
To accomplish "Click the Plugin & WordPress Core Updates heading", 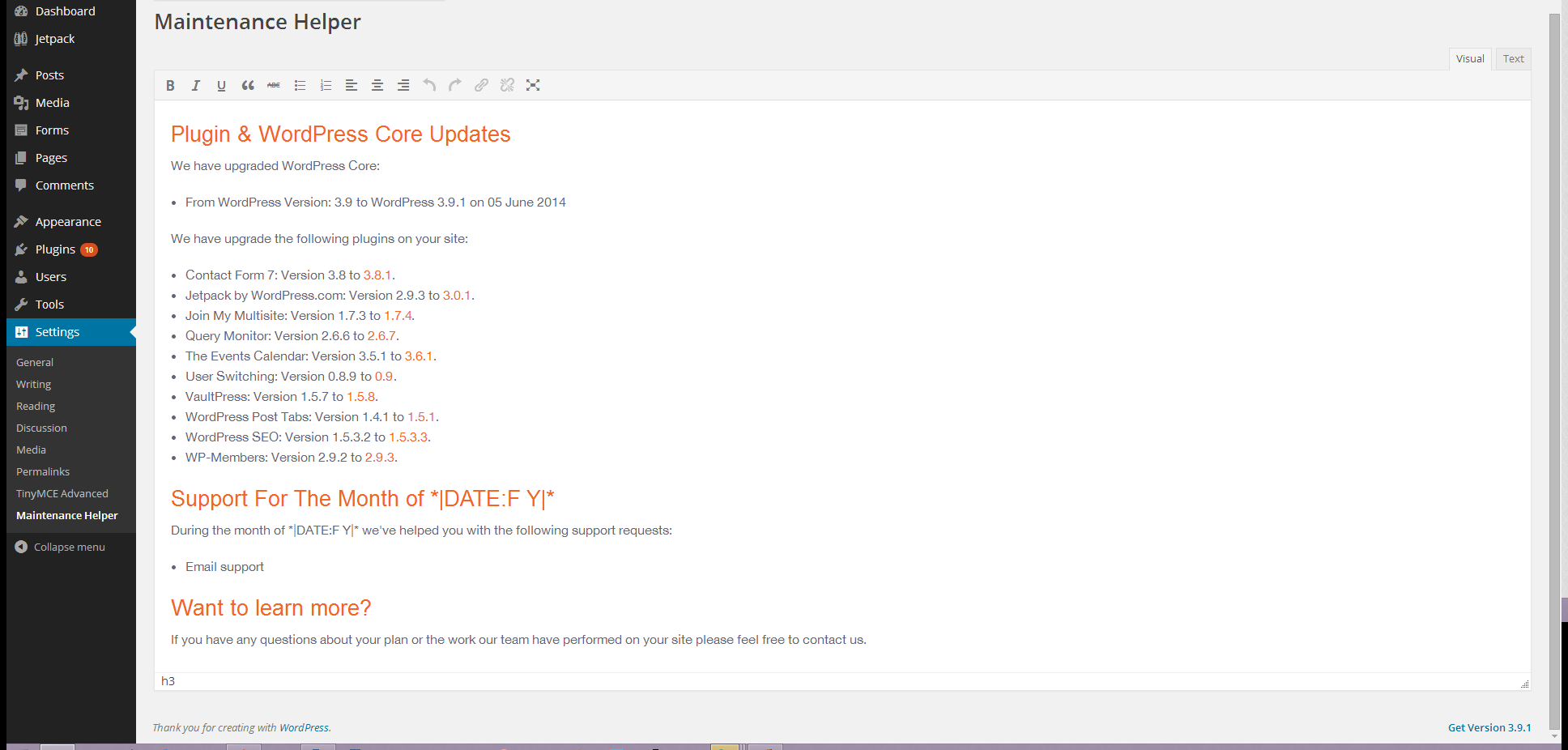I will click(x=340, y=134).
